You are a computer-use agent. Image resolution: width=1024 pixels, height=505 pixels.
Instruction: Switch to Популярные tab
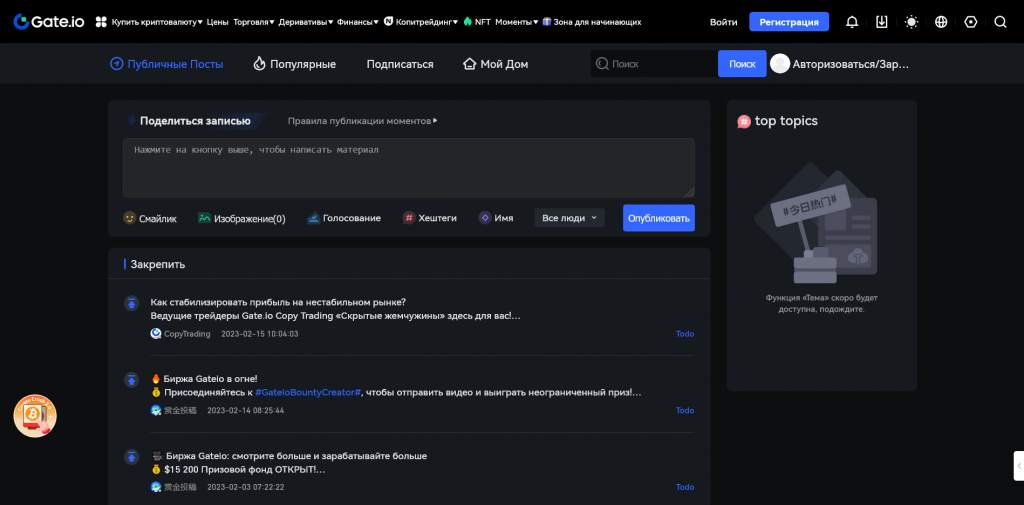[x=294, y=64]
